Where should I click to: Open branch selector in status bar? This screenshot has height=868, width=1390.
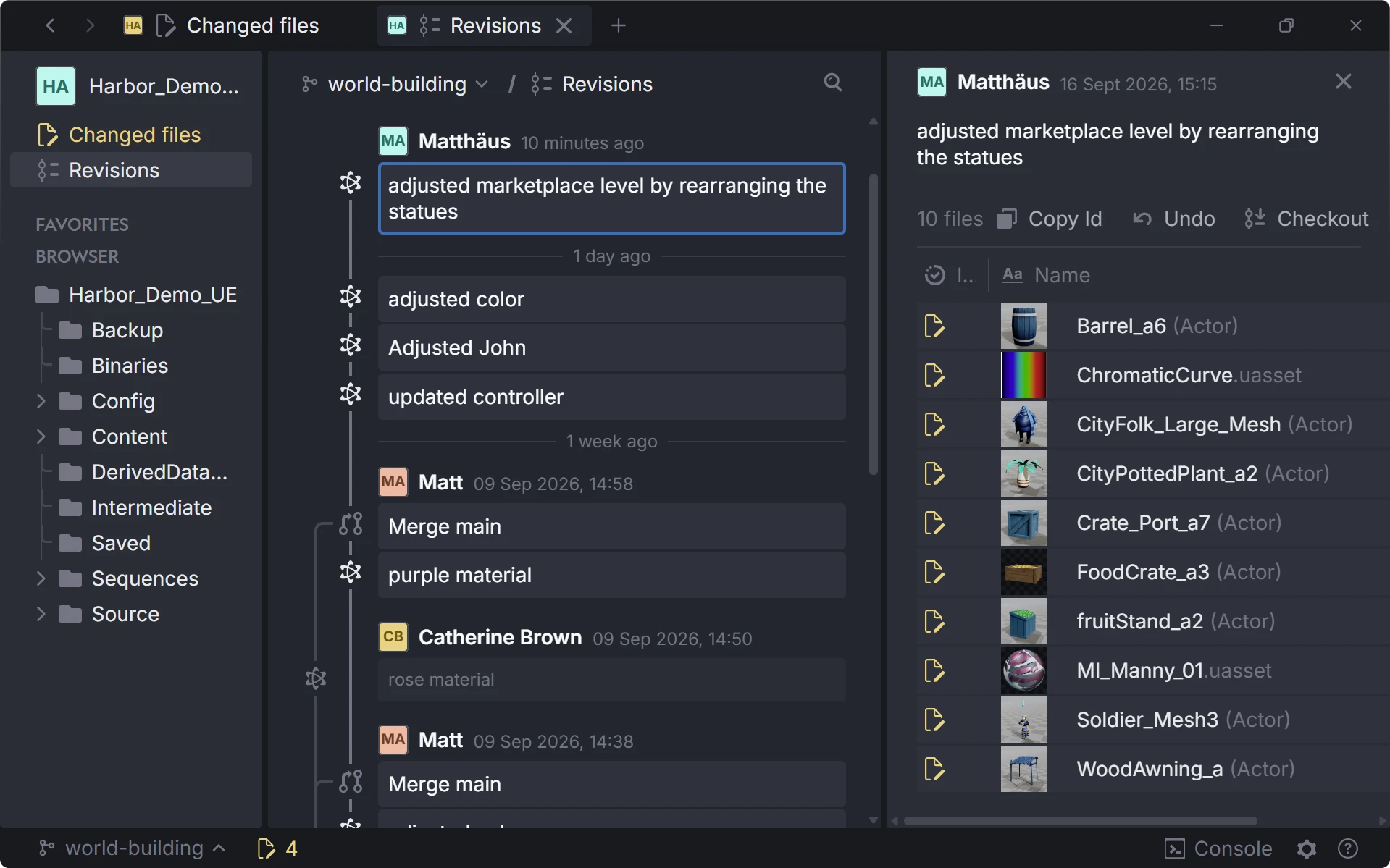(132, 848)
